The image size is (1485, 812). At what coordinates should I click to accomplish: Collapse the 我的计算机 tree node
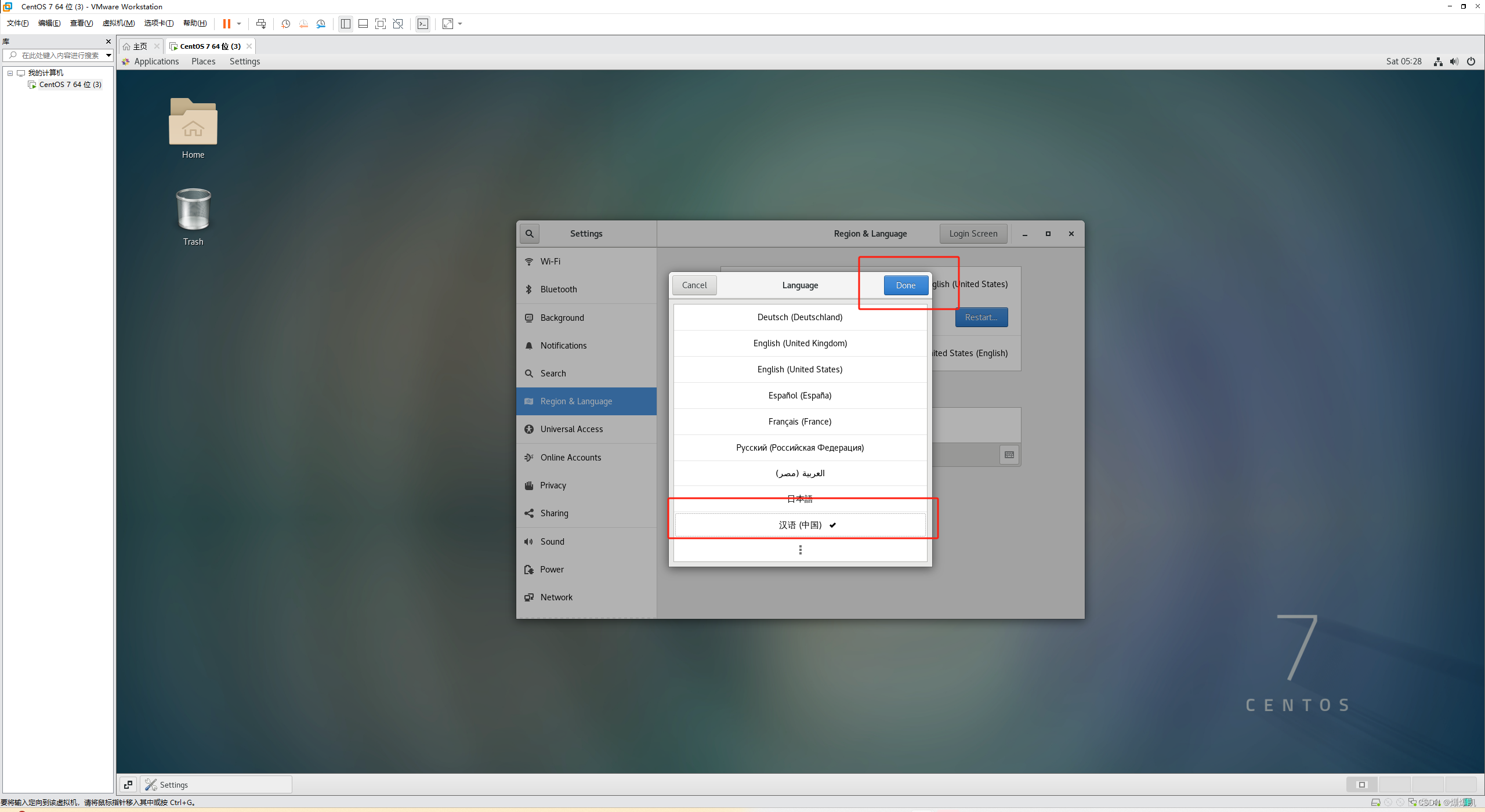click(10, 73)
